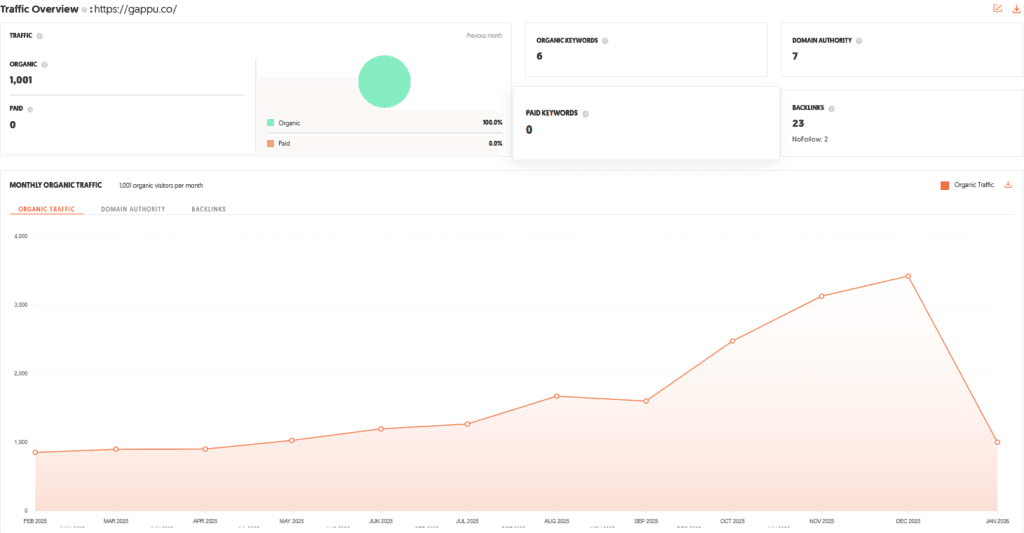Click info icon next to DOMAIN AUTHORITY
The width and height of the screenshot is (1024, 533).
pos(859,41)
